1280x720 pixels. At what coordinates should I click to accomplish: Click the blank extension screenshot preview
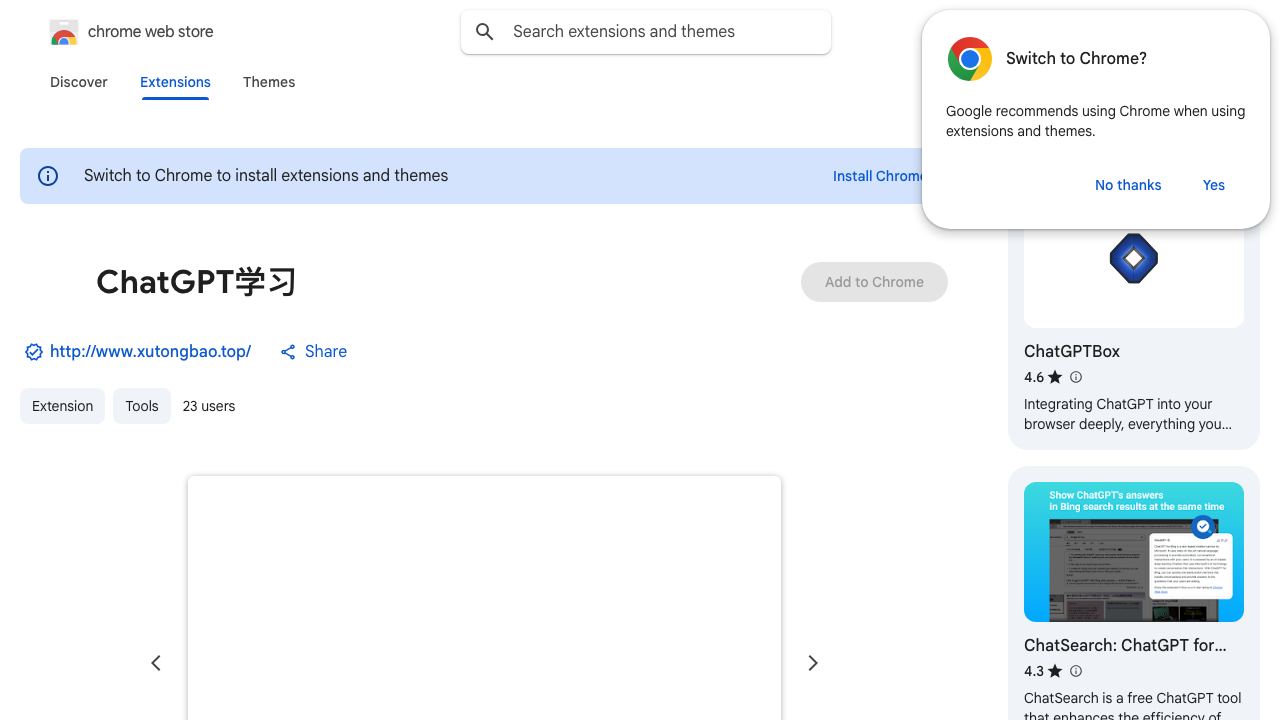[x=484, y=598]
